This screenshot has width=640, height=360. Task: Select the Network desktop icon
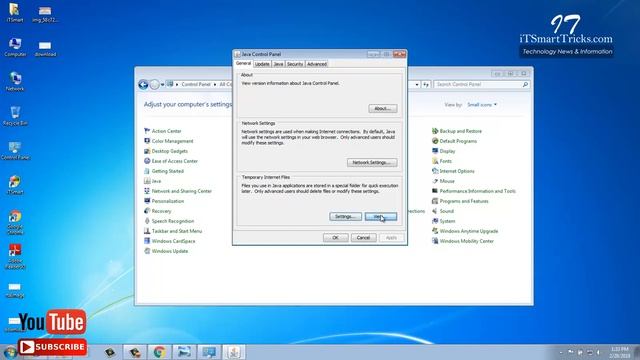(x=15, y=82)
